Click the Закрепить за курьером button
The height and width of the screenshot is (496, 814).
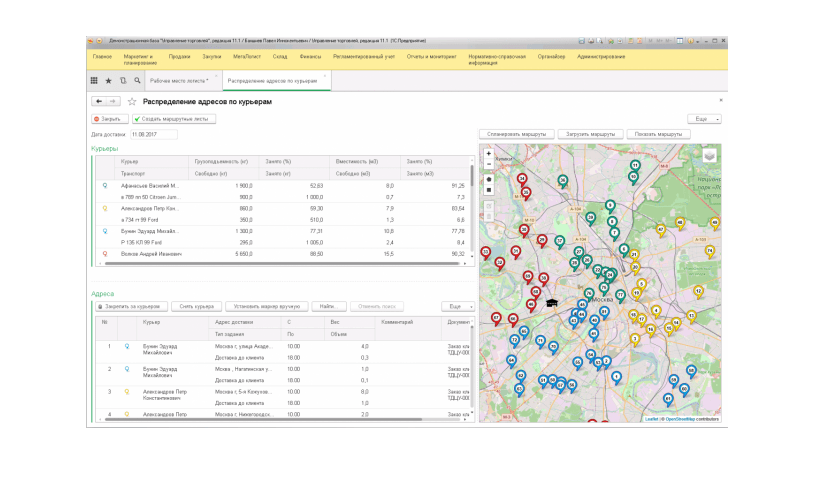132,306
